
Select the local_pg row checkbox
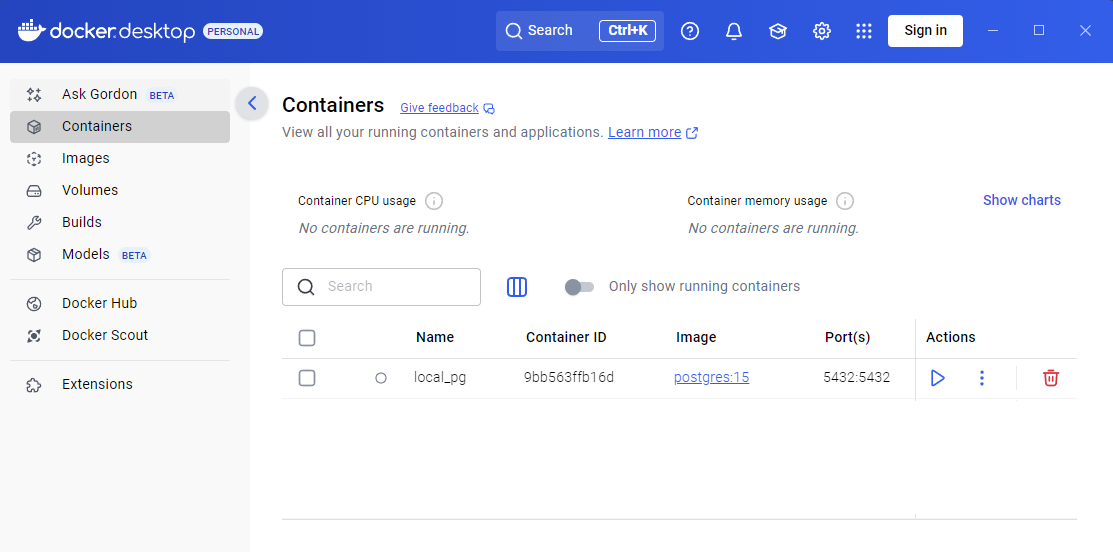(x=307, y=378)
